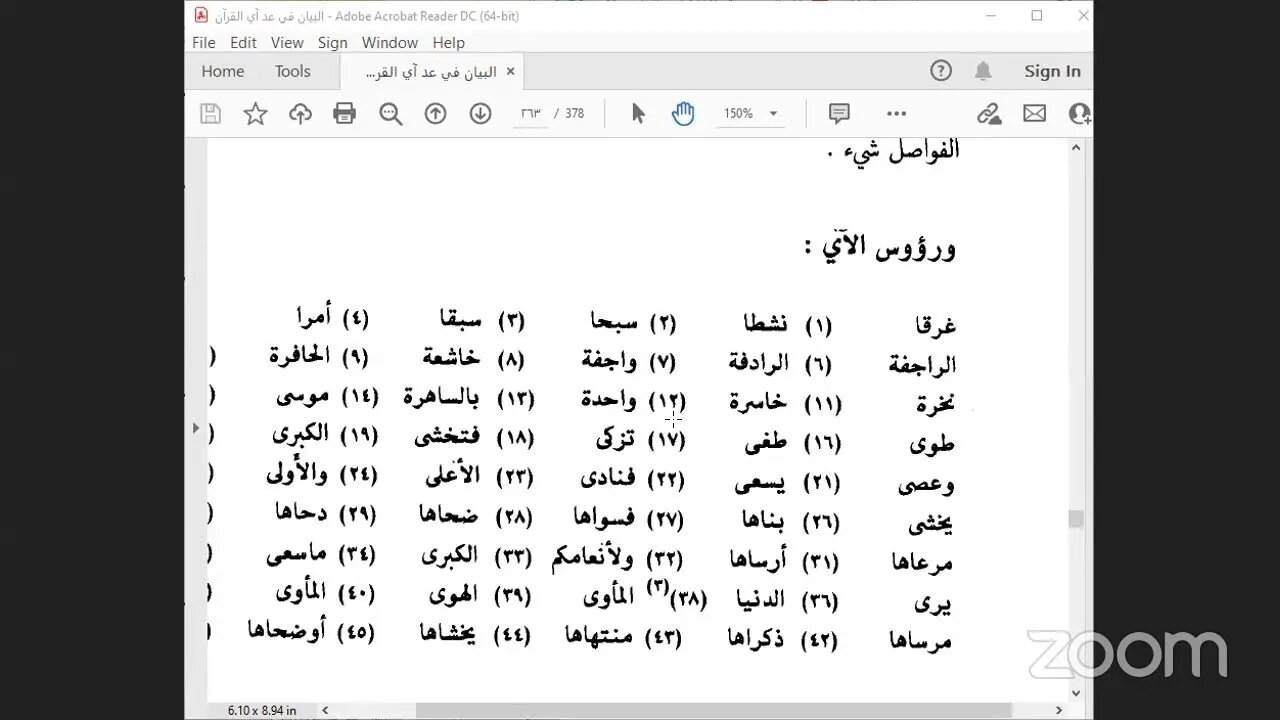The width and height of the screenshot is (1280, 720).
Task: Close the document tab with its X
Action: [510, 71]
